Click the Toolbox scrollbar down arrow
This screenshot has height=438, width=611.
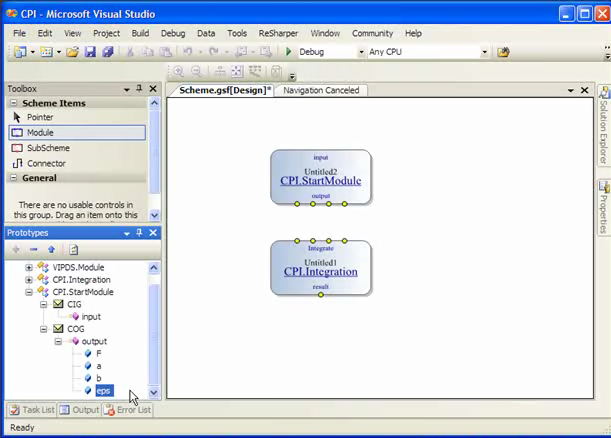[x=154, y=215]
